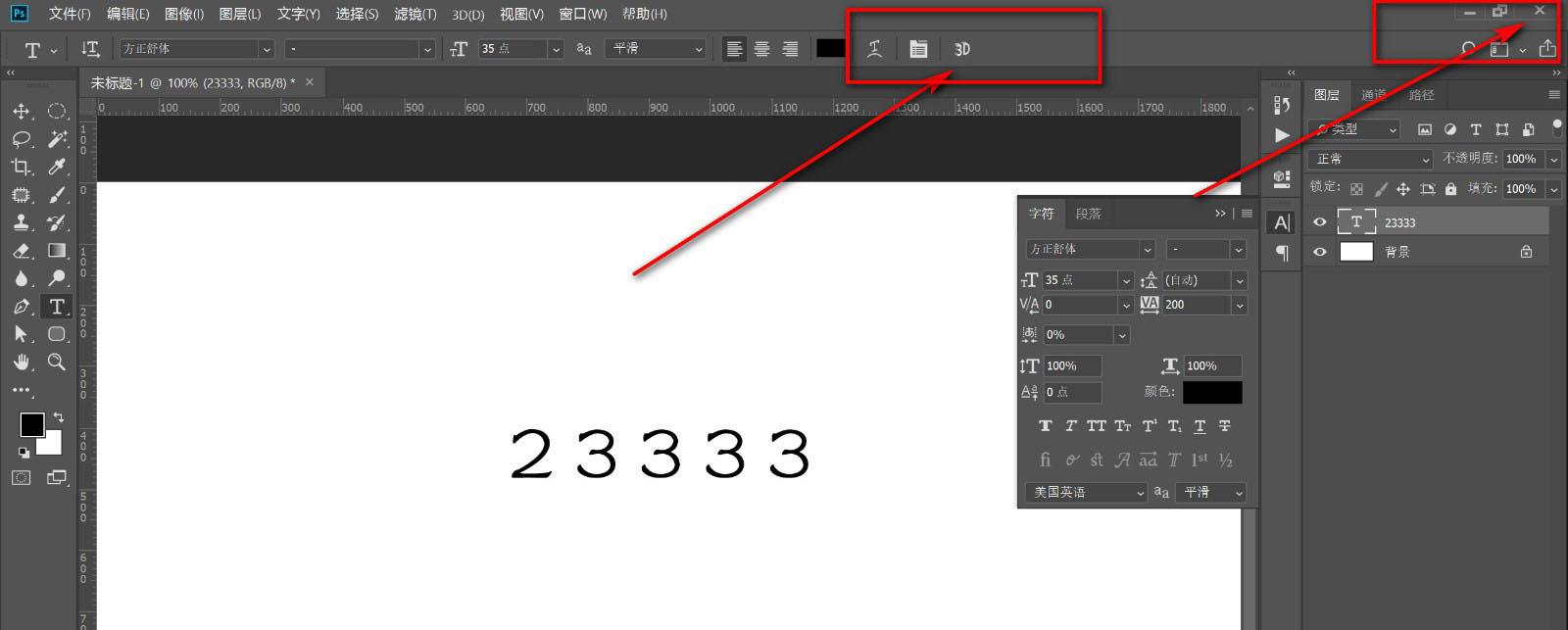This screenshot has height=630, width=1568.
Task: Toggle faux bold in Character panel
Action: tap(1045, 426)
